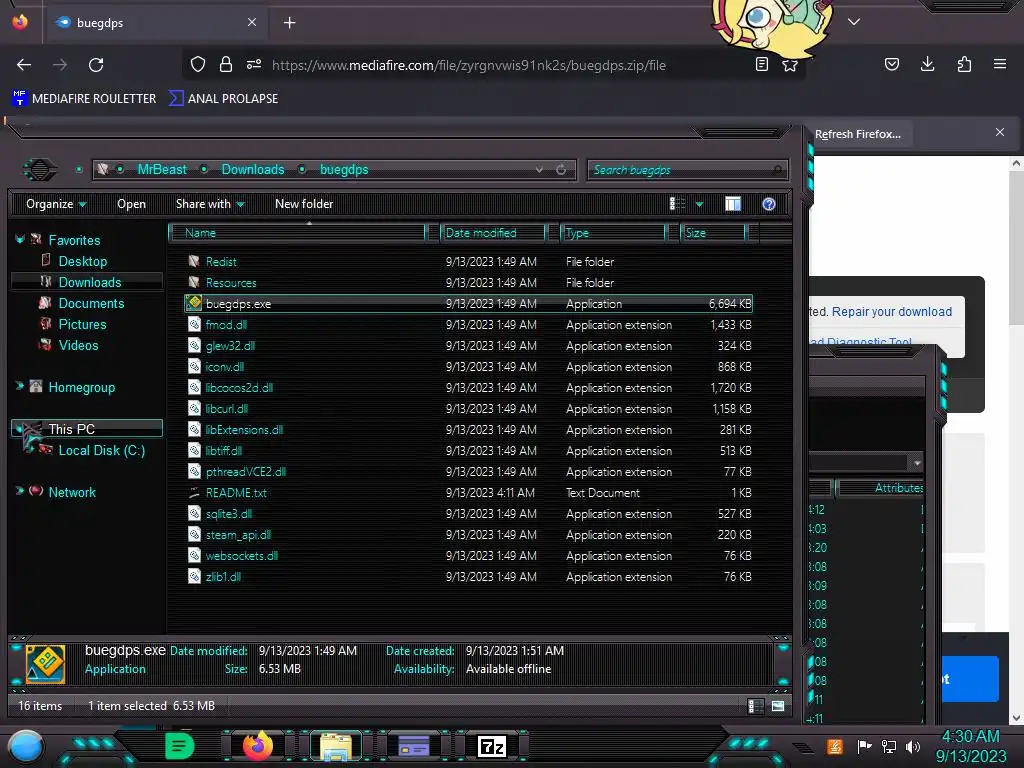Click the volume speaker tray icon
This screenshot has width=1024, height=768.
[913, 746]
